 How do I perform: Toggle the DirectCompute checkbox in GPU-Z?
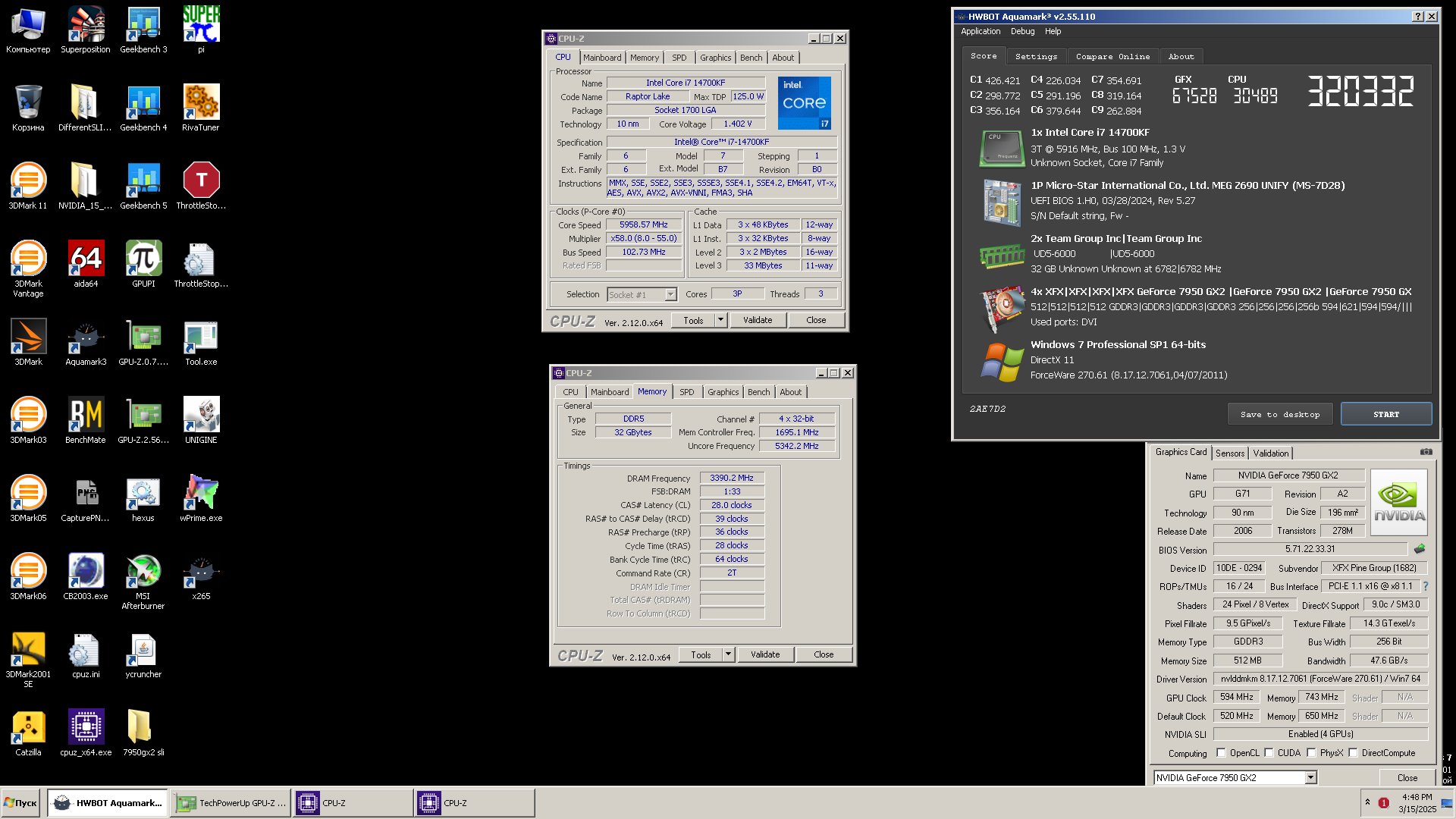click(1353, 753)
